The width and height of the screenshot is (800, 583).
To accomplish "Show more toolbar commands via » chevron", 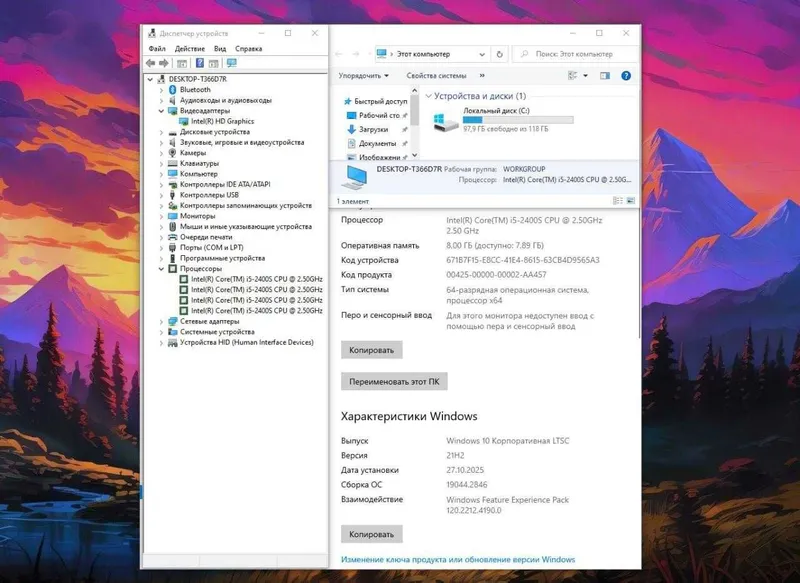I will coord(482,76).
